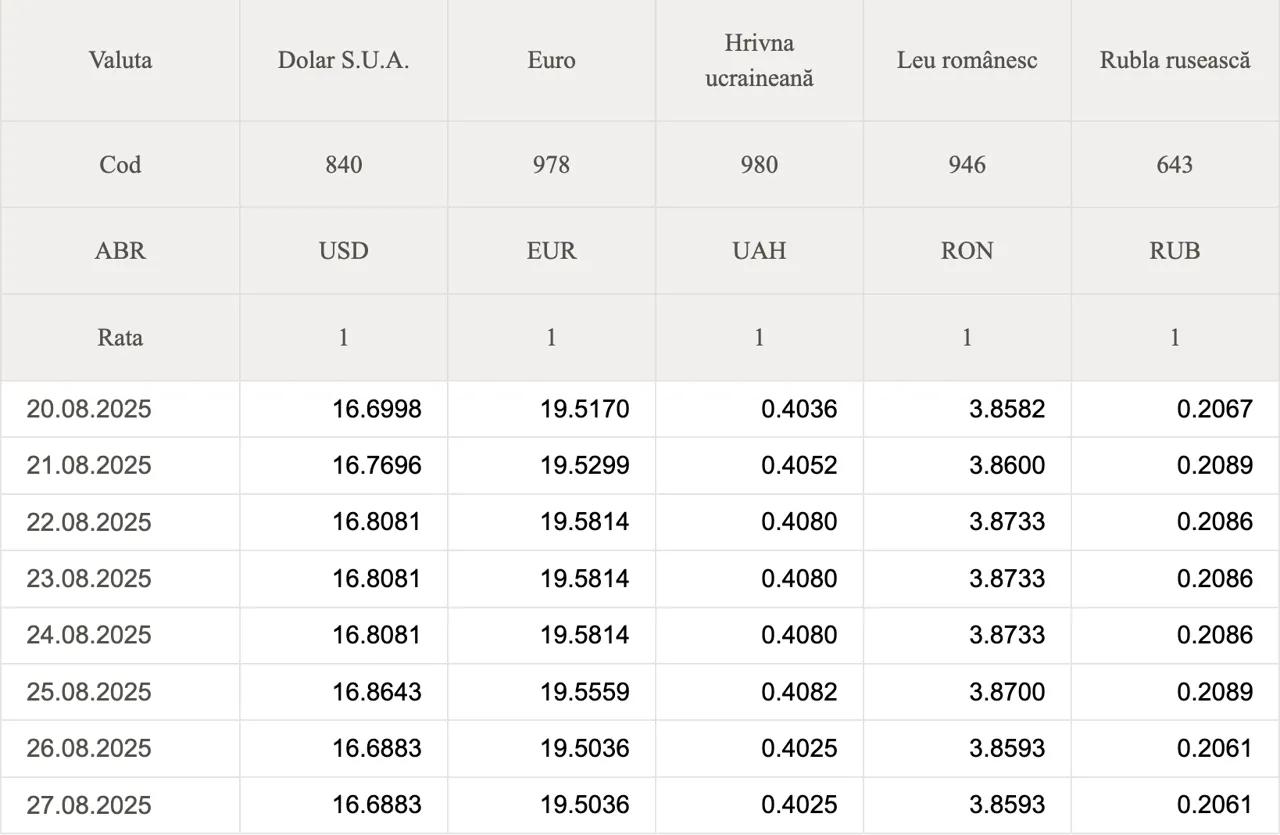Select the 20.08.2025 date row
The image size is (1280, 835).
pos(640,409)
